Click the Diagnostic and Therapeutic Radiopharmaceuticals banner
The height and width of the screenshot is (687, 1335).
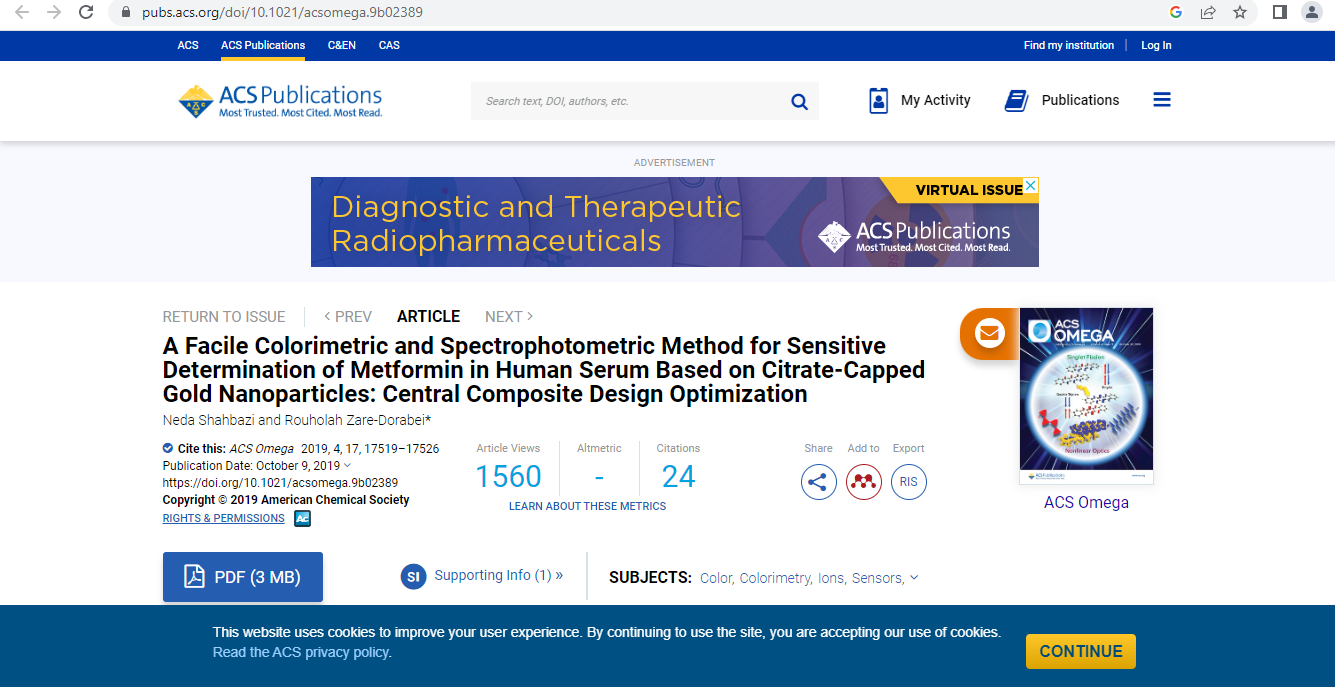[x=675, y=222]
